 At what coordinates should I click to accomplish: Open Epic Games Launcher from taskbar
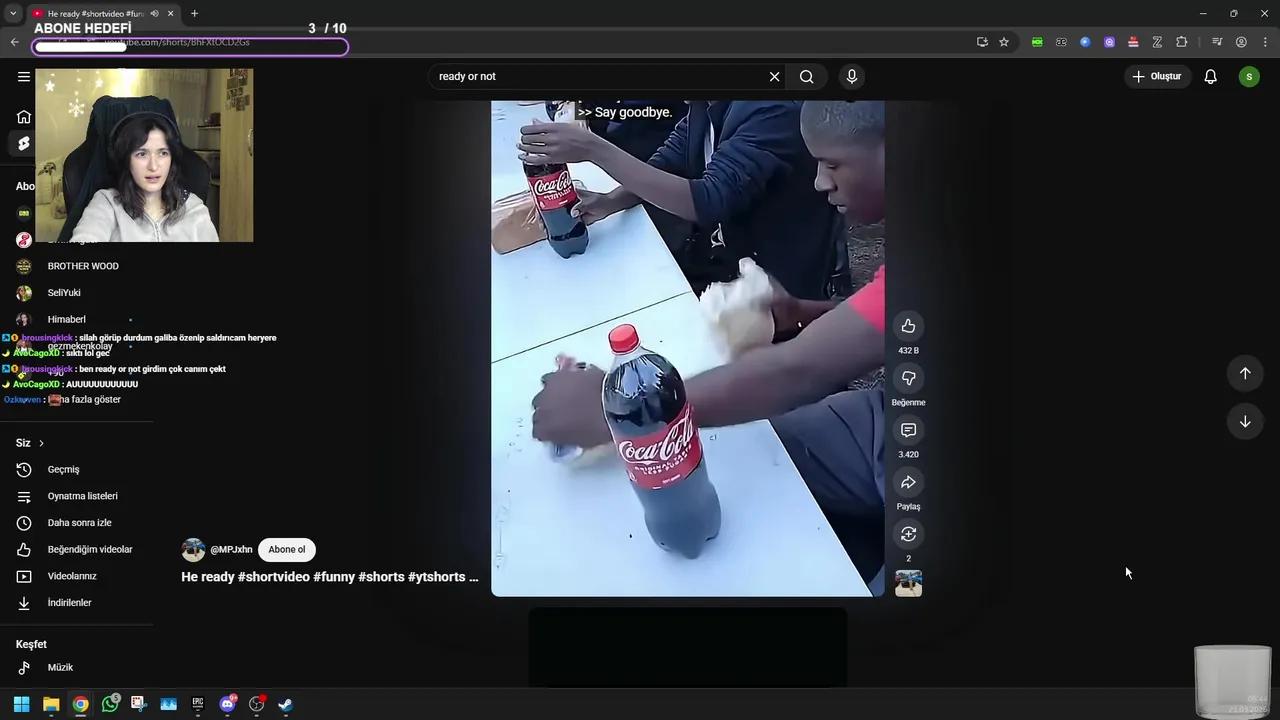click(198, 704)
